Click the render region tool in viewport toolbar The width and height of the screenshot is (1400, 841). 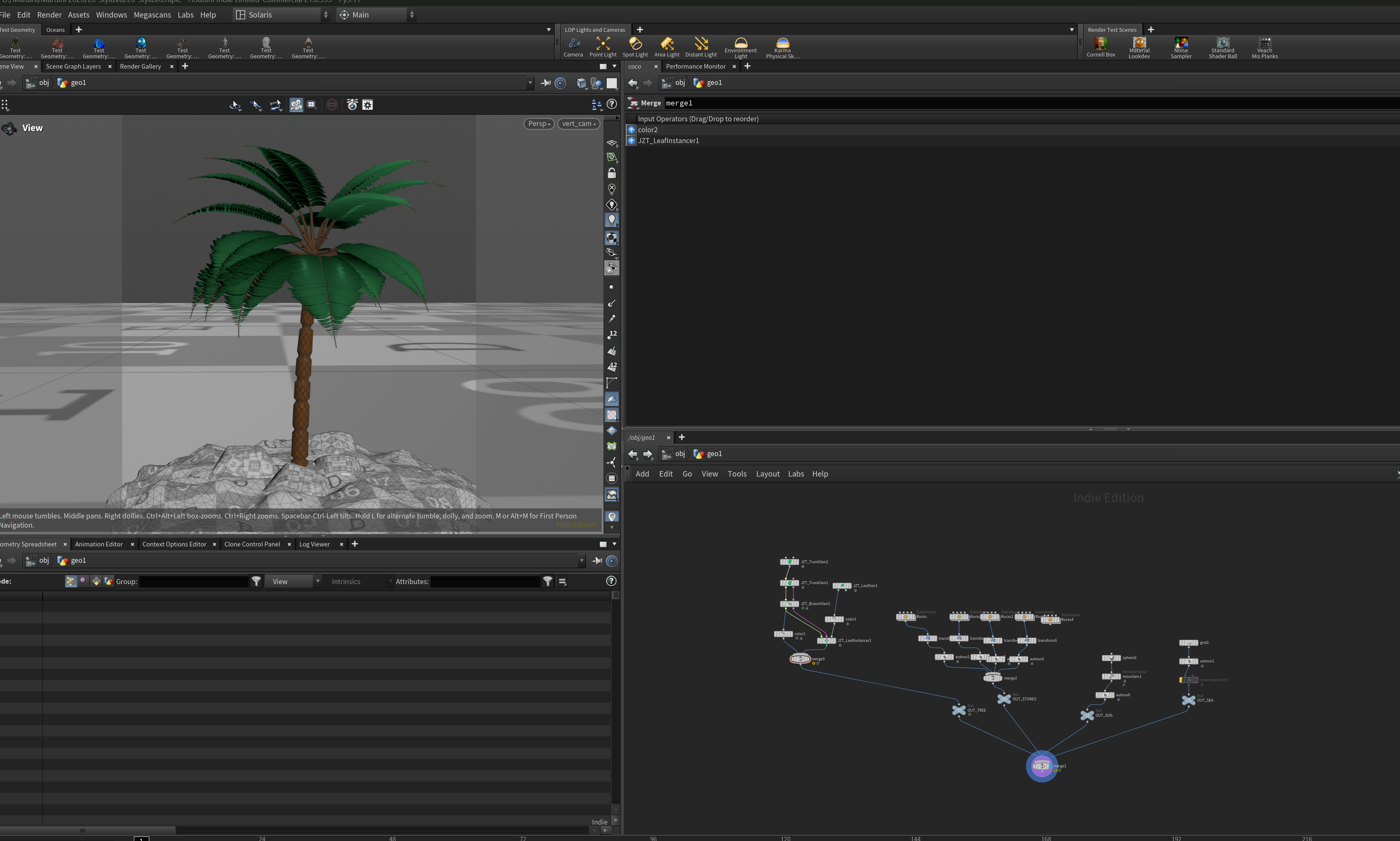click(311, 104)
